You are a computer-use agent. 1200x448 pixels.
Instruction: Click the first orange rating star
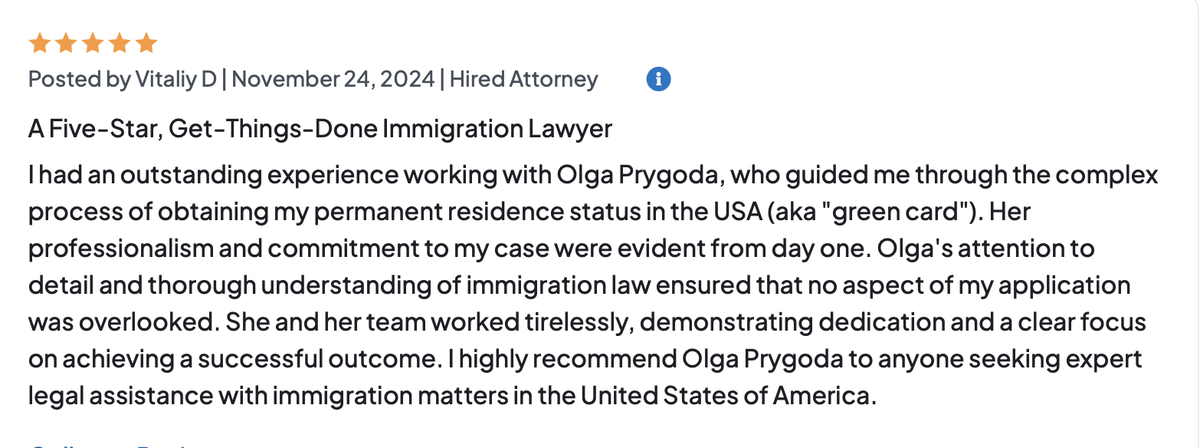click(x=38, y=43)
